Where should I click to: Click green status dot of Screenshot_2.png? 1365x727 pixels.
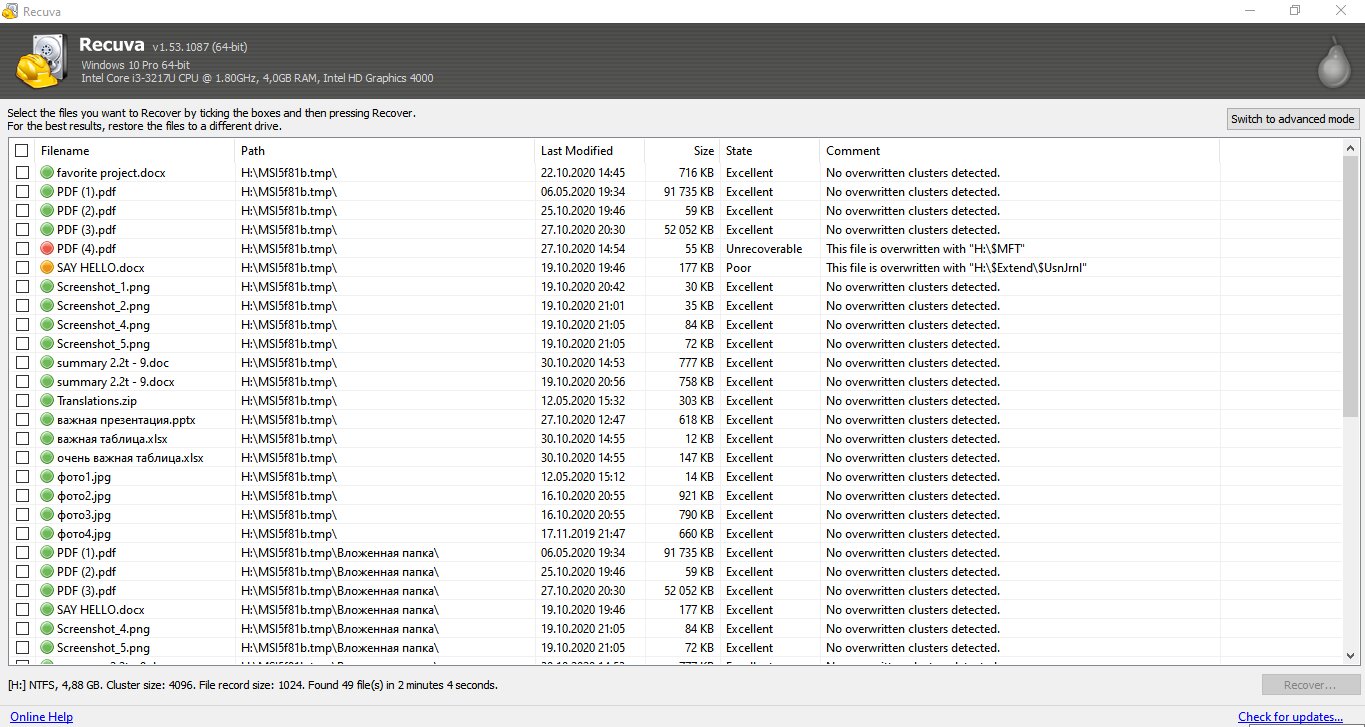point(46,306)
